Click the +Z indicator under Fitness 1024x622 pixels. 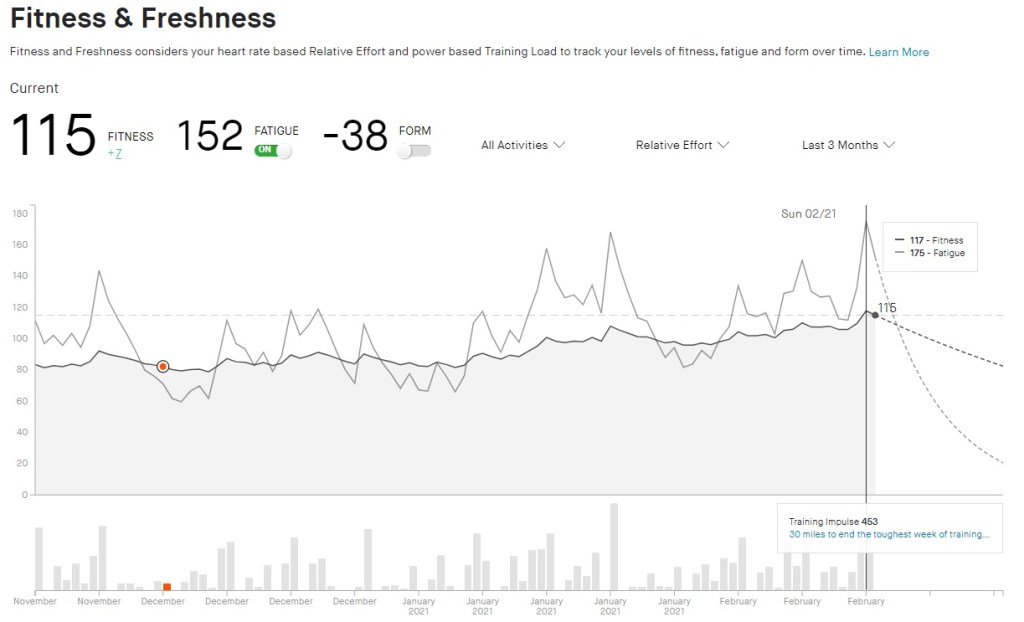point(115,153)
